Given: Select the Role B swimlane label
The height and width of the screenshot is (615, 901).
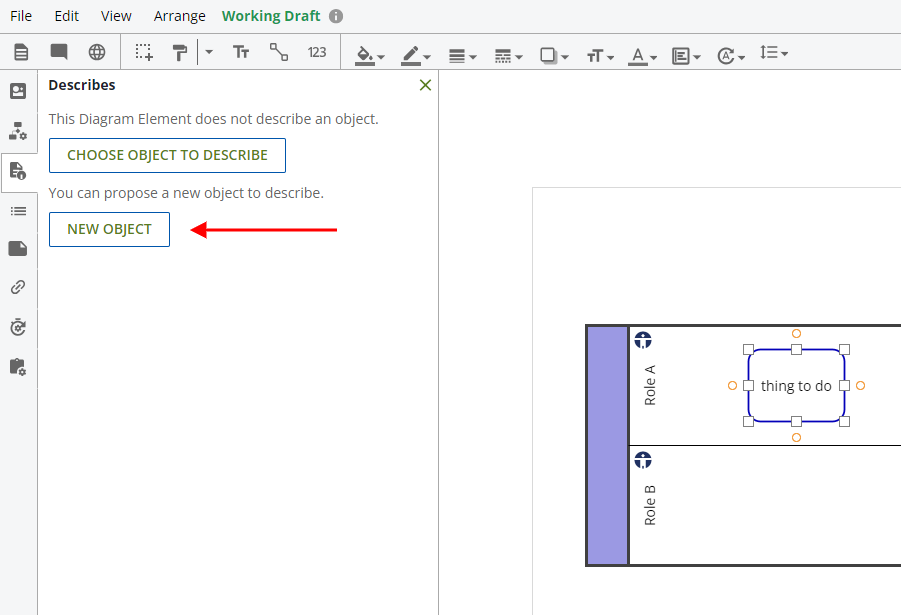Looking at the screenshot, I should coord(650,505).
